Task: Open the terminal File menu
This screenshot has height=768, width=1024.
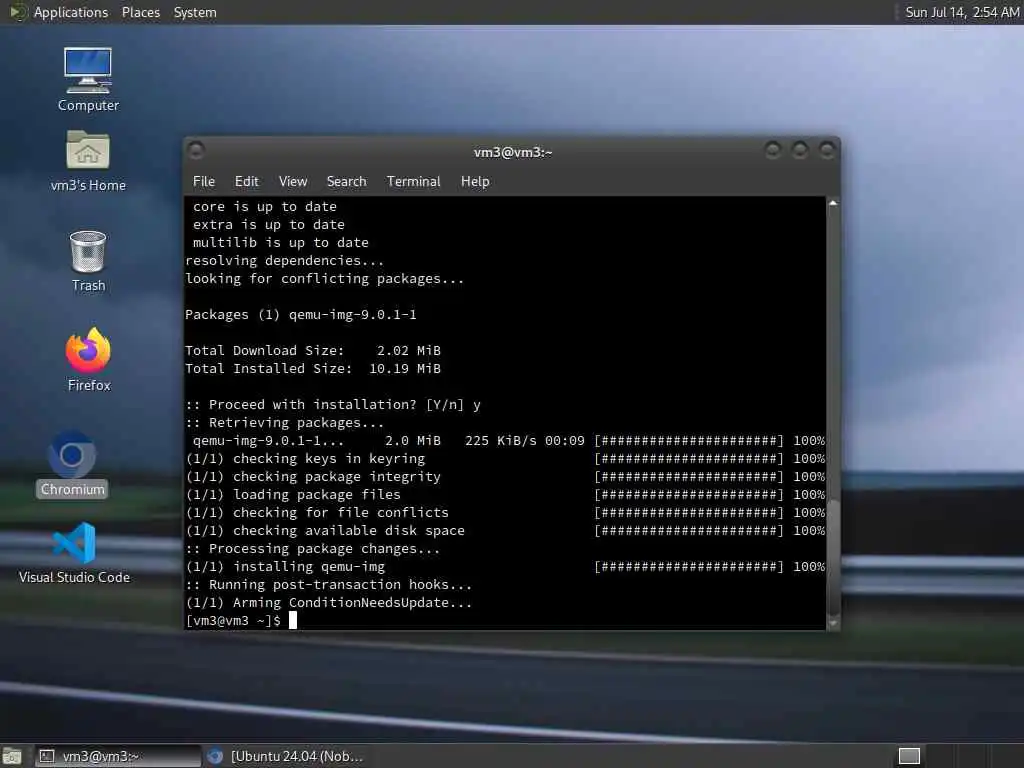Action: click(x=204, y=182)
